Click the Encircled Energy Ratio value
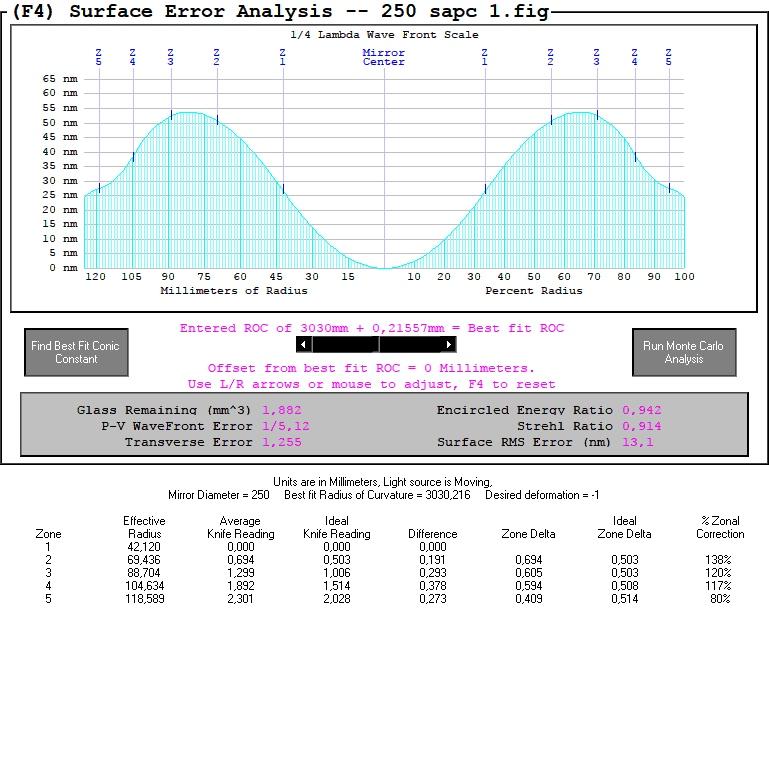This screenshot has width=769, height=765. [641, 410]
